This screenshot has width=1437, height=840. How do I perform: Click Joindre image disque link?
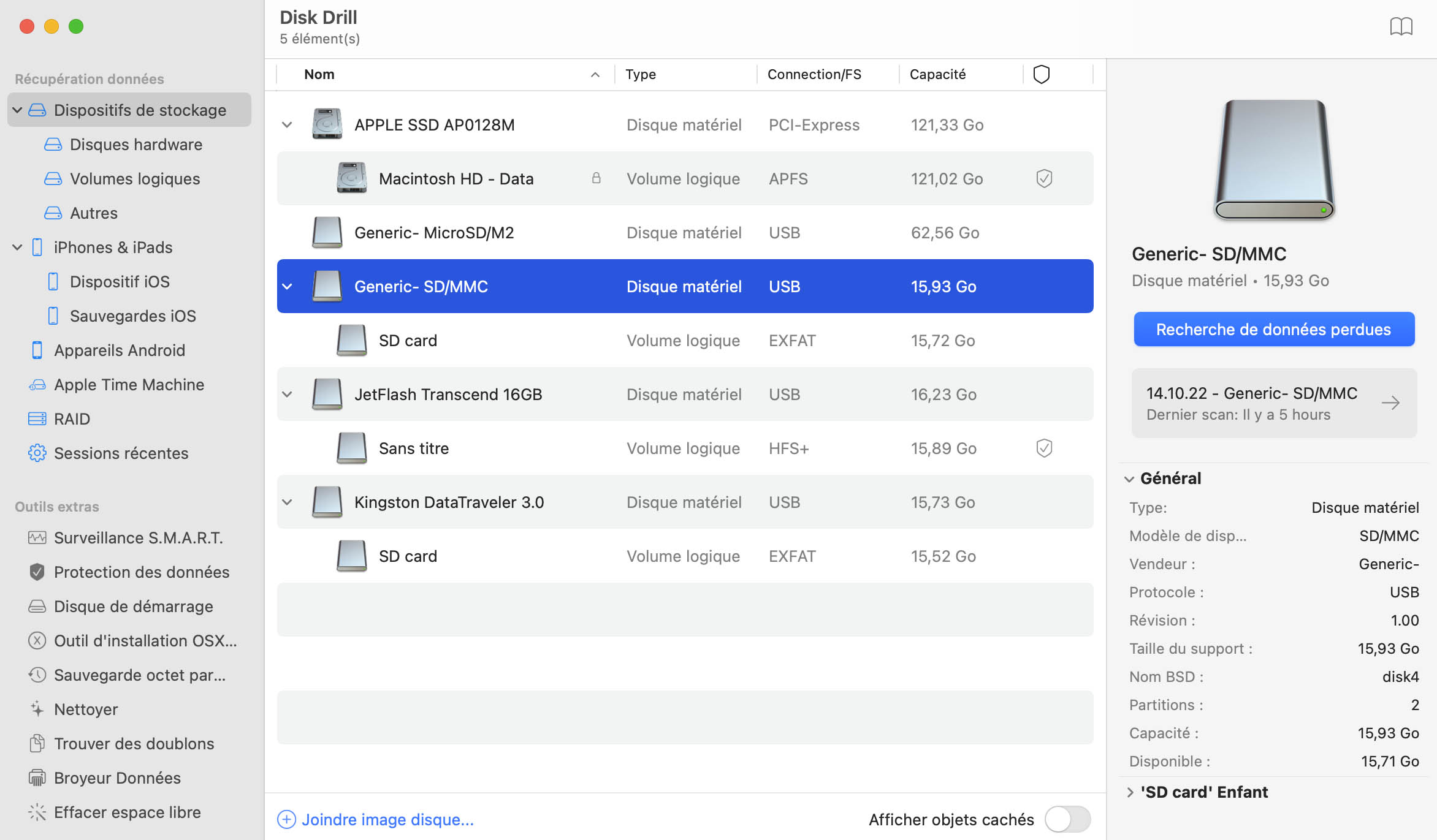pyautogui.click(x=387, y=820)
